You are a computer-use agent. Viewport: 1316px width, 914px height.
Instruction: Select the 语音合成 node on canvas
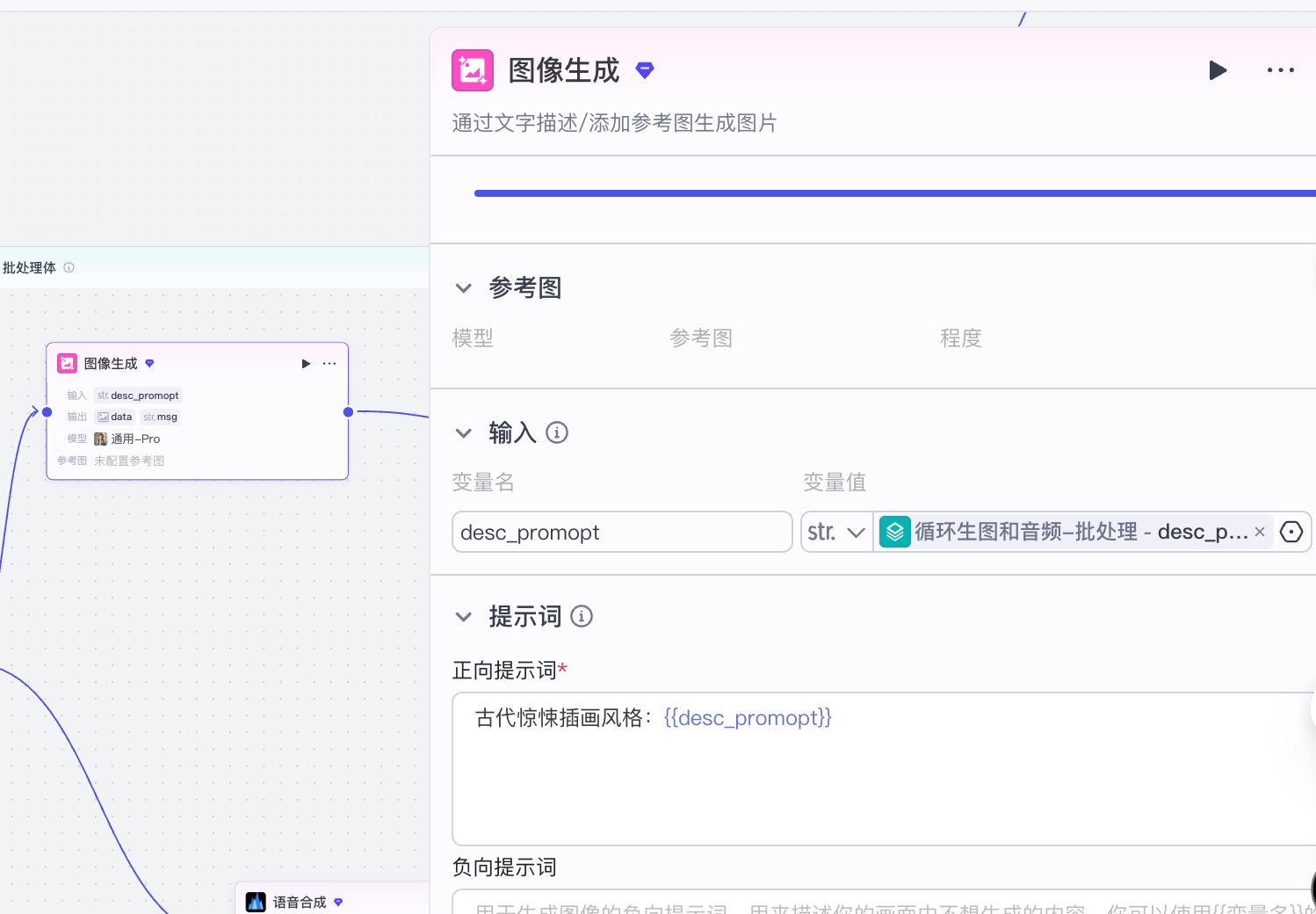(299, 902)
